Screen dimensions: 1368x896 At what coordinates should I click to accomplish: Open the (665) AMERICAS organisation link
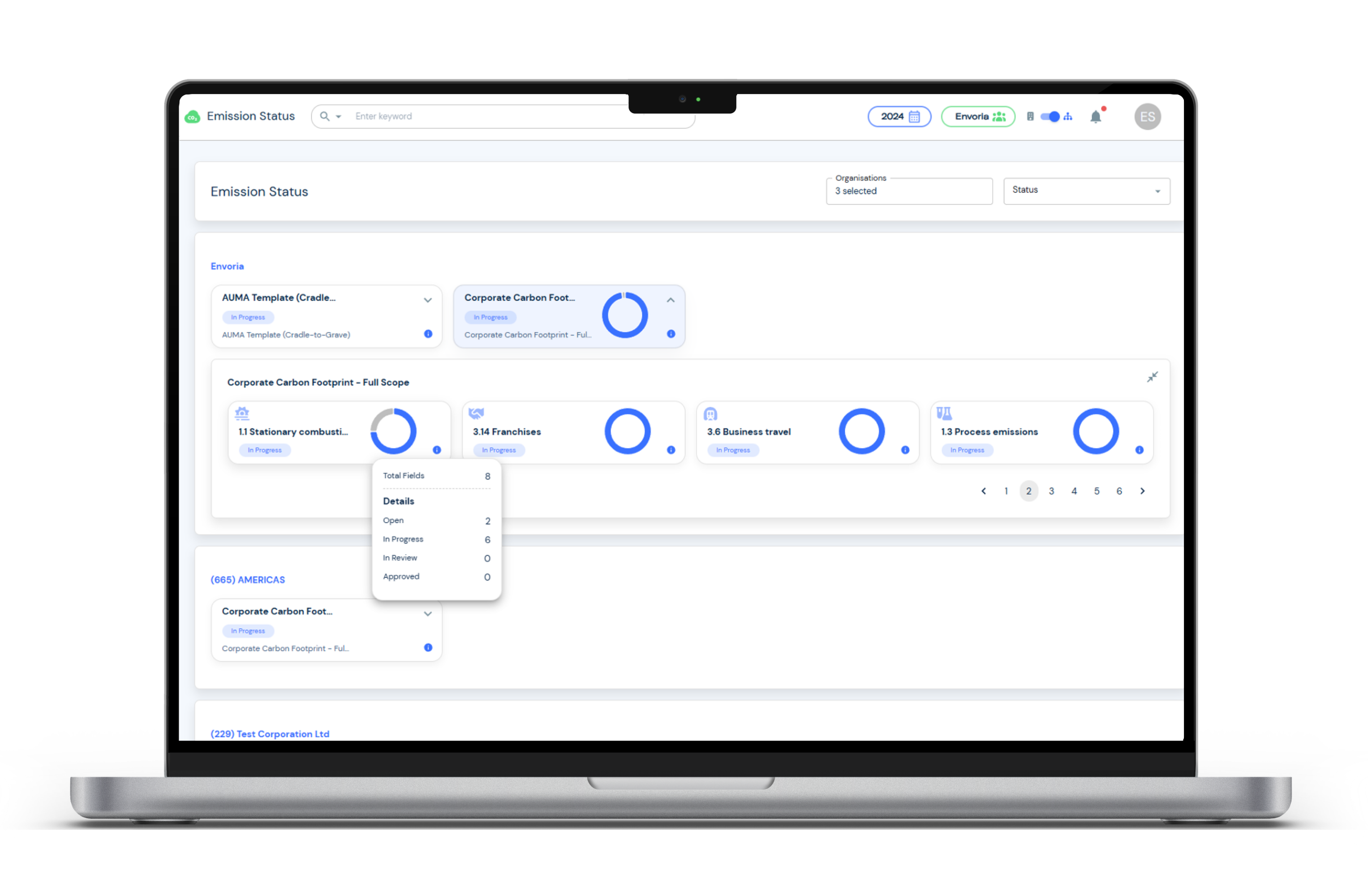(x=248, y=579)
